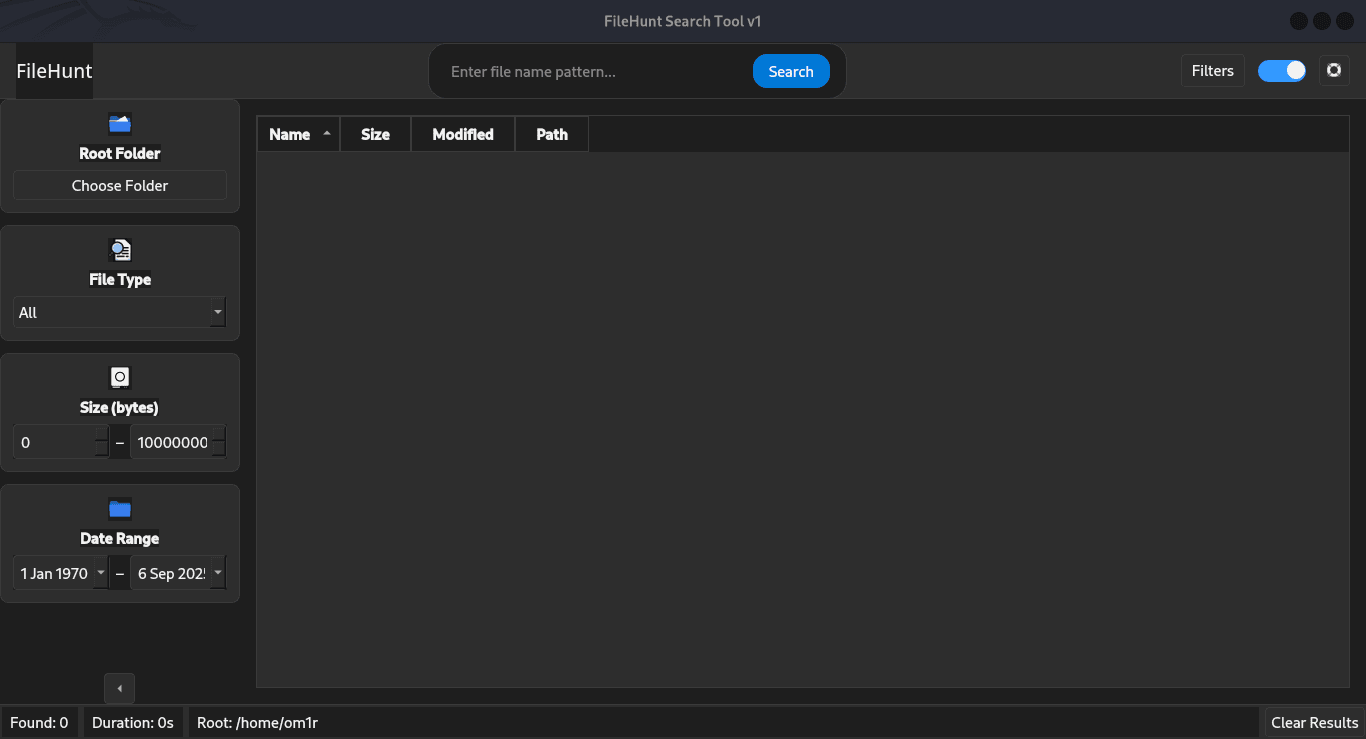
Task: Sort results by the Name column header
Action: pyautogui.click(x=299, y=134)
